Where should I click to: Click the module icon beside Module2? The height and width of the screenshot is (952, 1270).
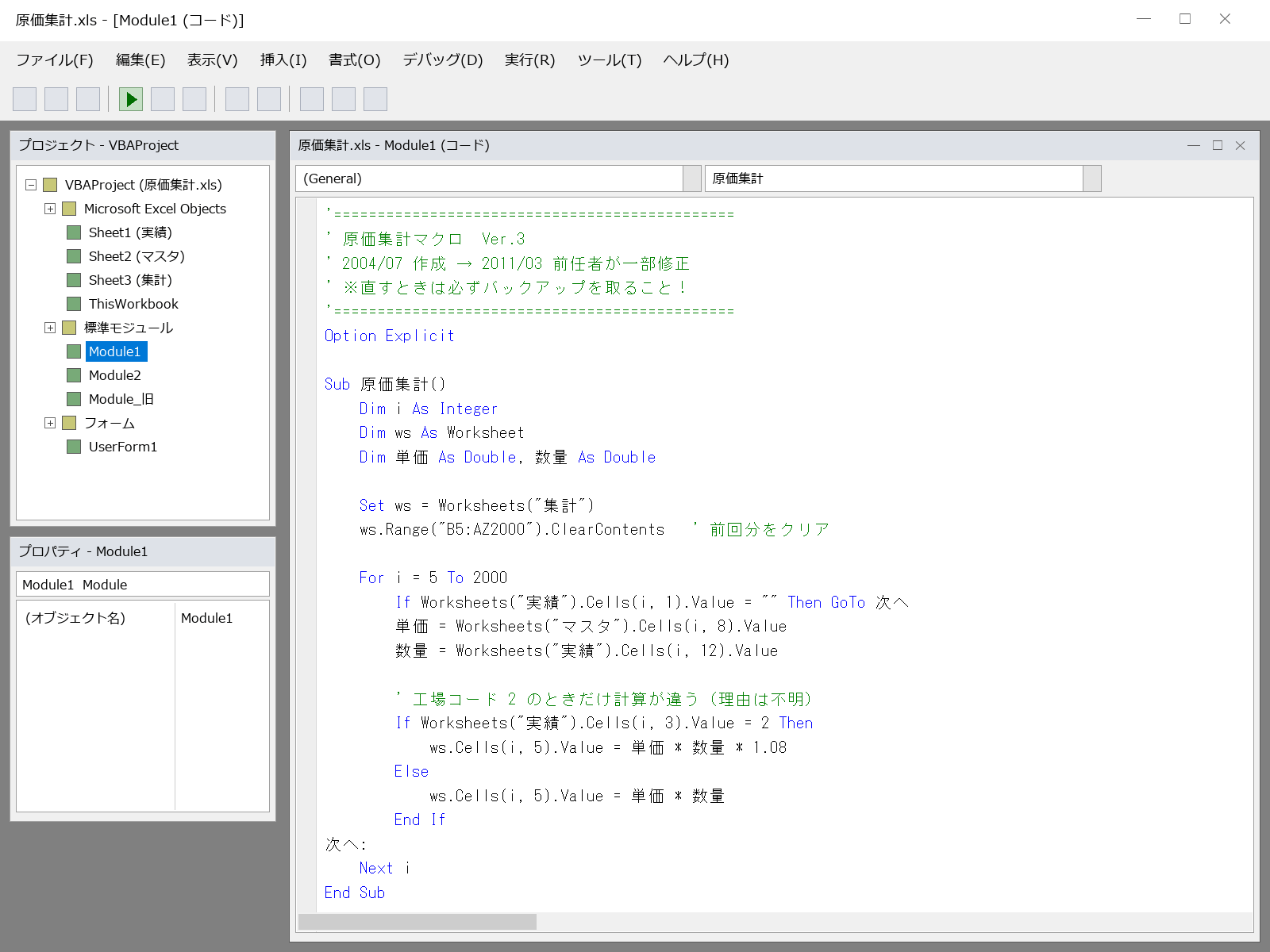coord(74,375)
